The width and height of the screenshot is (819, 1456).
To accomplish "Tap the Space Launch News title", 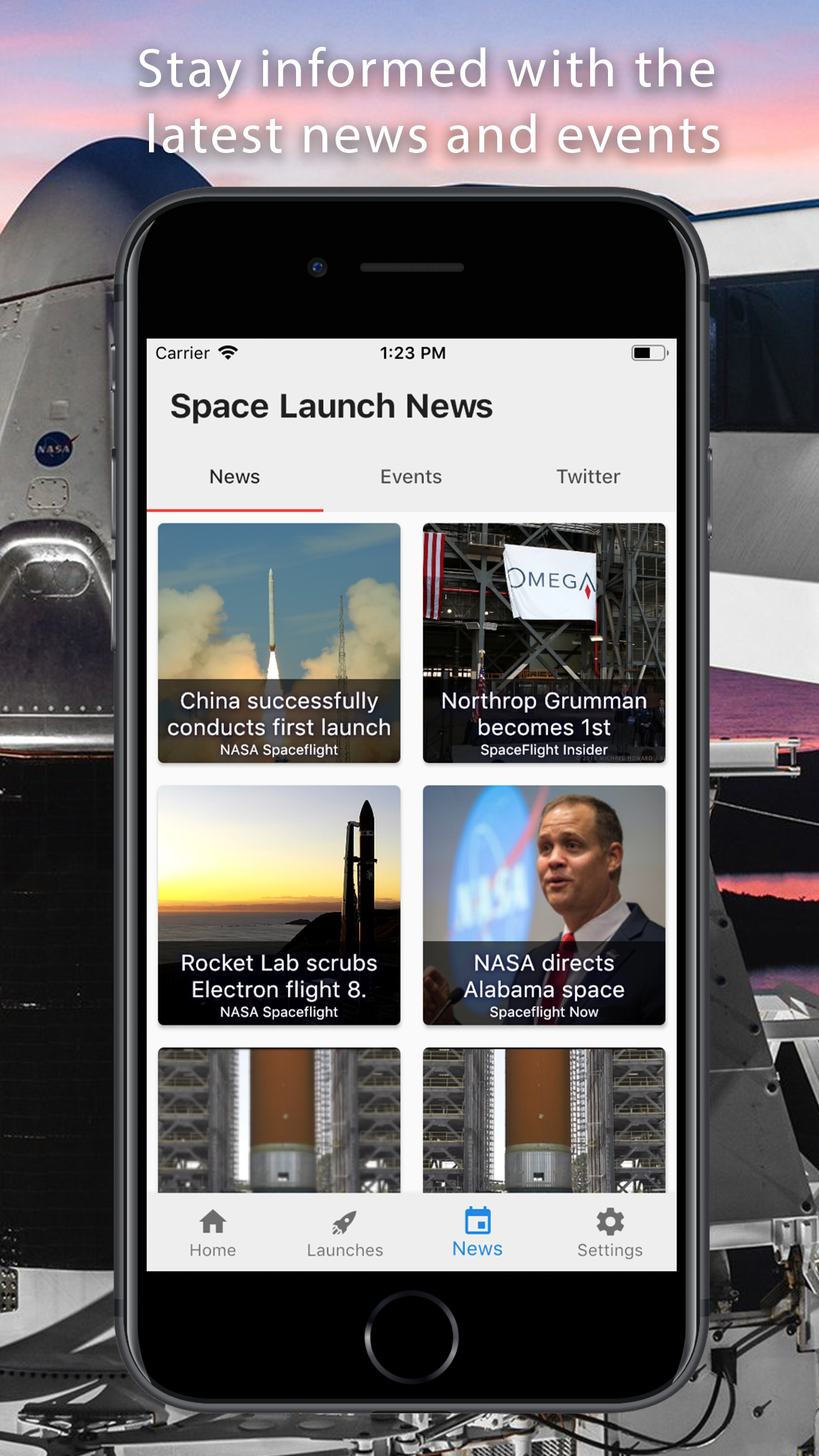I will [332, 406].
